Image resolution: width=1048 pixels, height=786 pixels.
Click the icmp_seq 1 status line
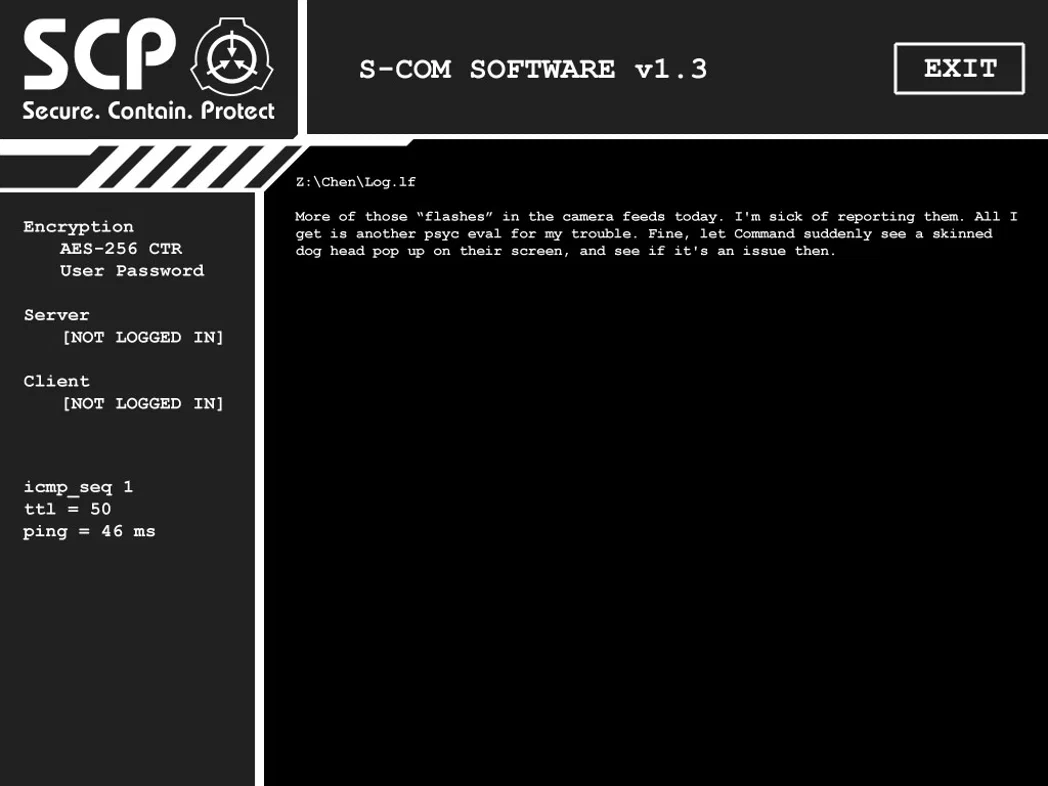(78, 487)
